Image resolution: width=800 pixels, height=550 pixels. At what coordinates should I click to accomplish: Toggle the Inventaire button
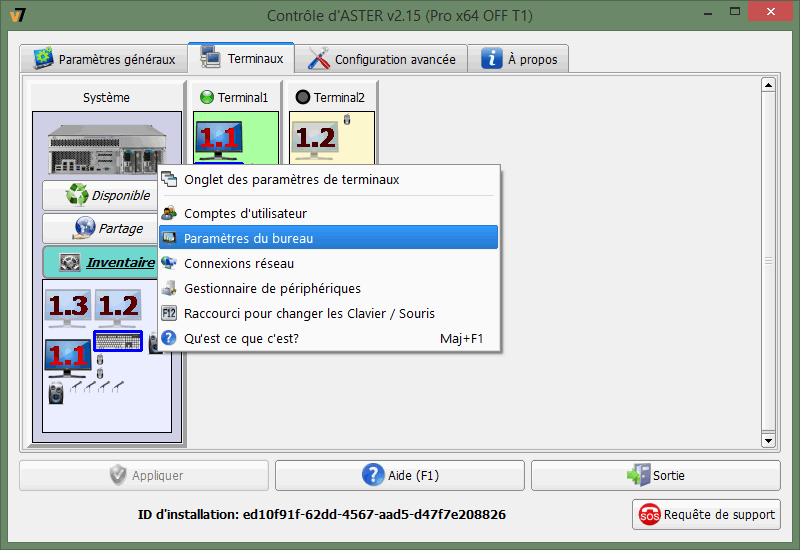[x=101, y=262]
